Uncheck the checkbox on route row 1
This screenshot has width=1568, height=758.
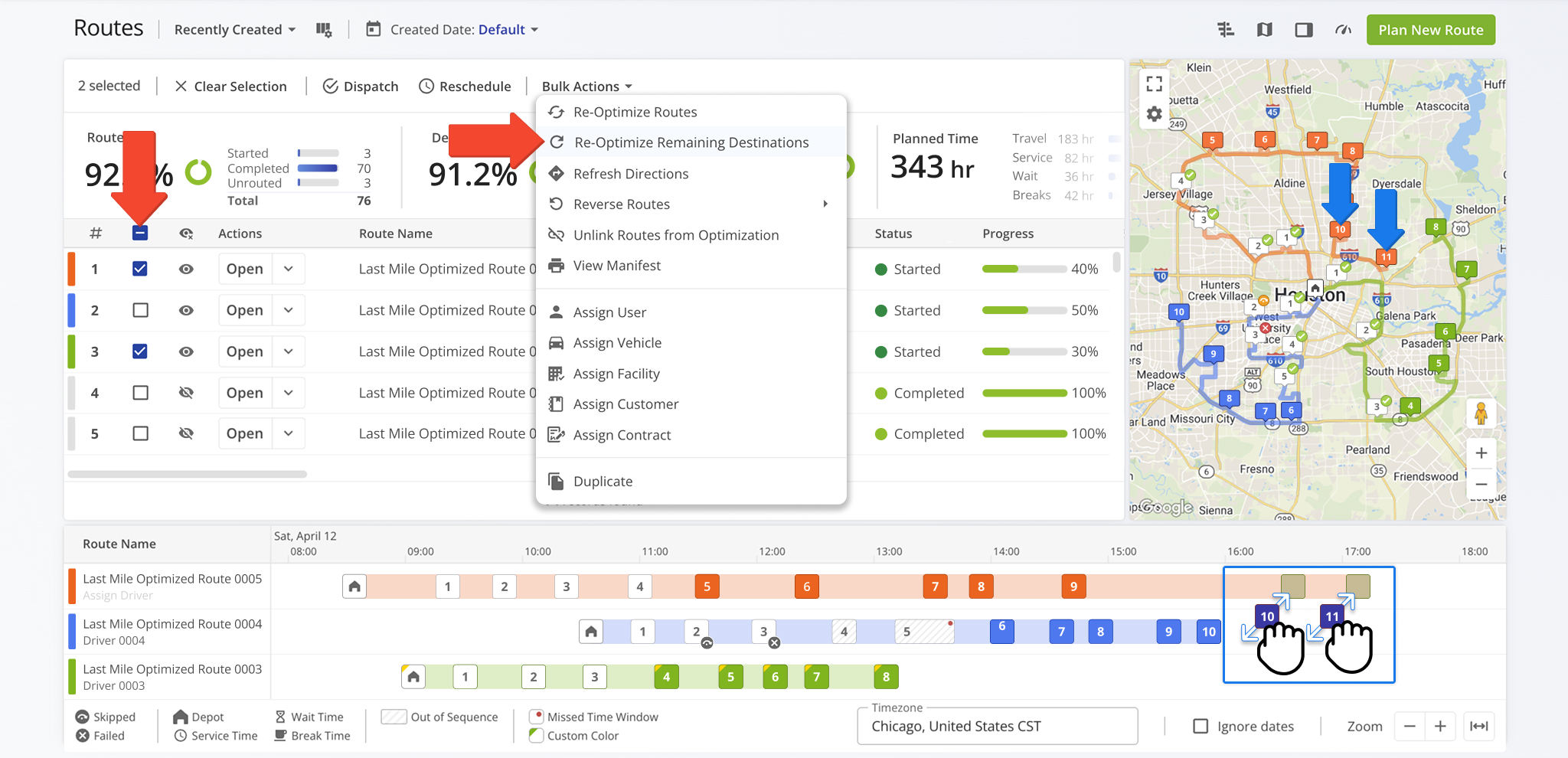click(140, 268)
